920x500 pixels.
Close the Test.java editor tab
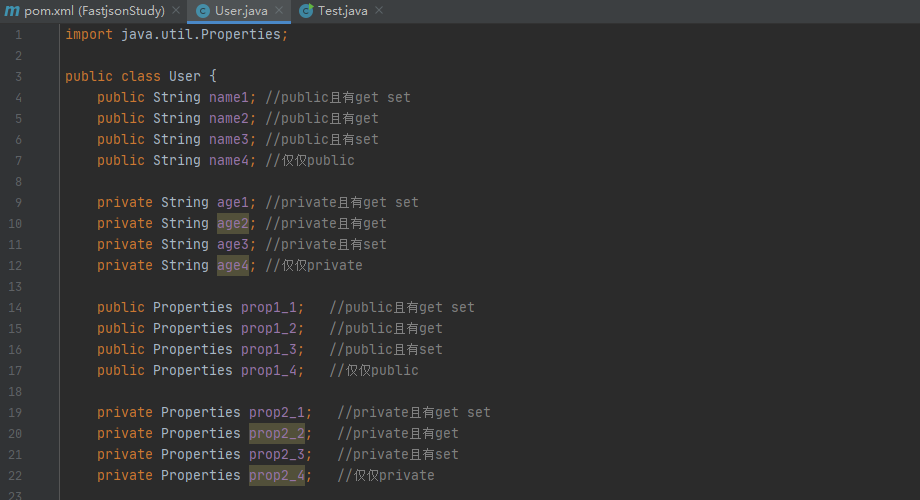(379, 11)
